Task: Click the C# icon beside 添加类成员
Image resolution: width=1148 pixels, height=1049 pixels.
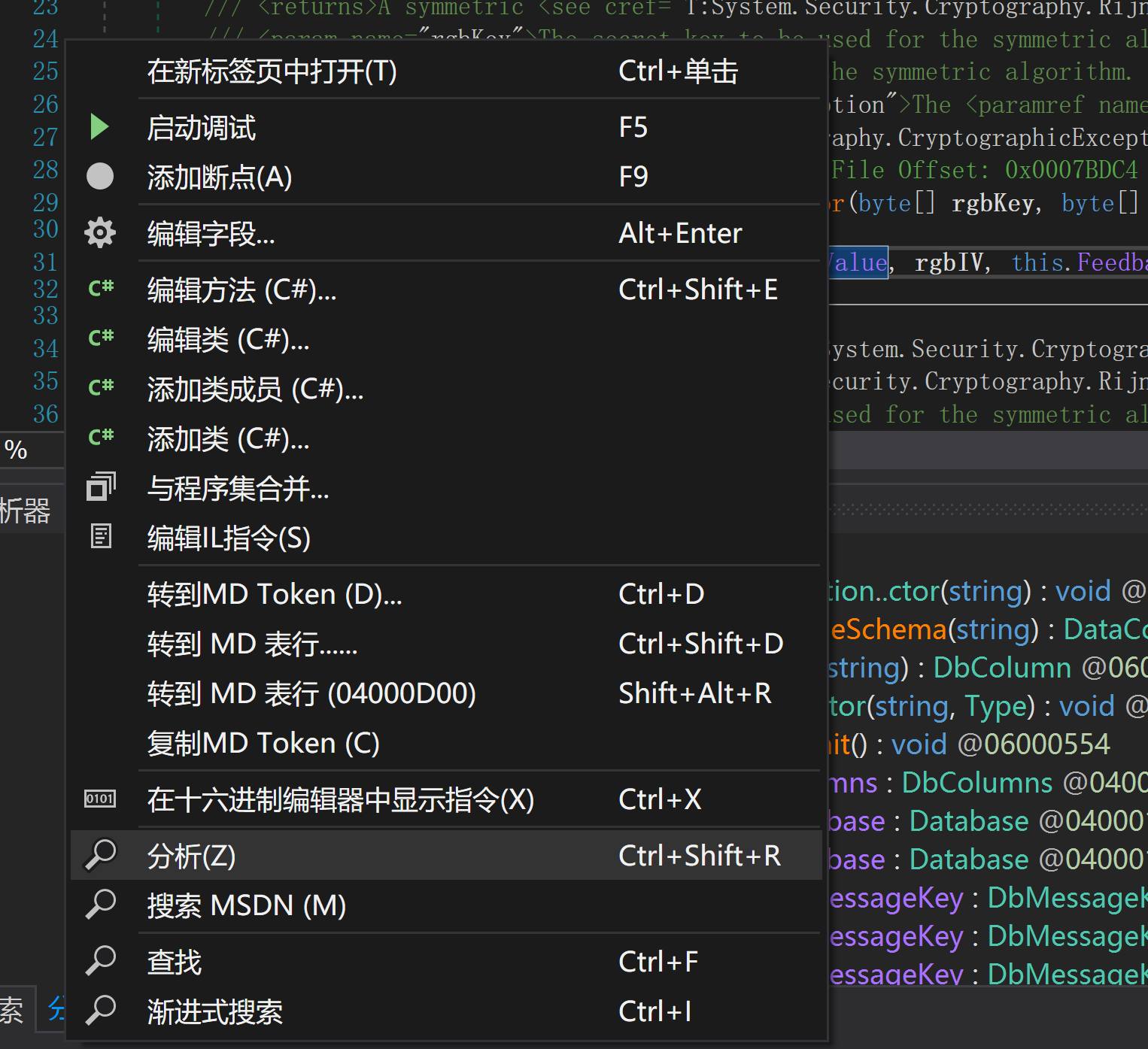Action: (101, 387)
